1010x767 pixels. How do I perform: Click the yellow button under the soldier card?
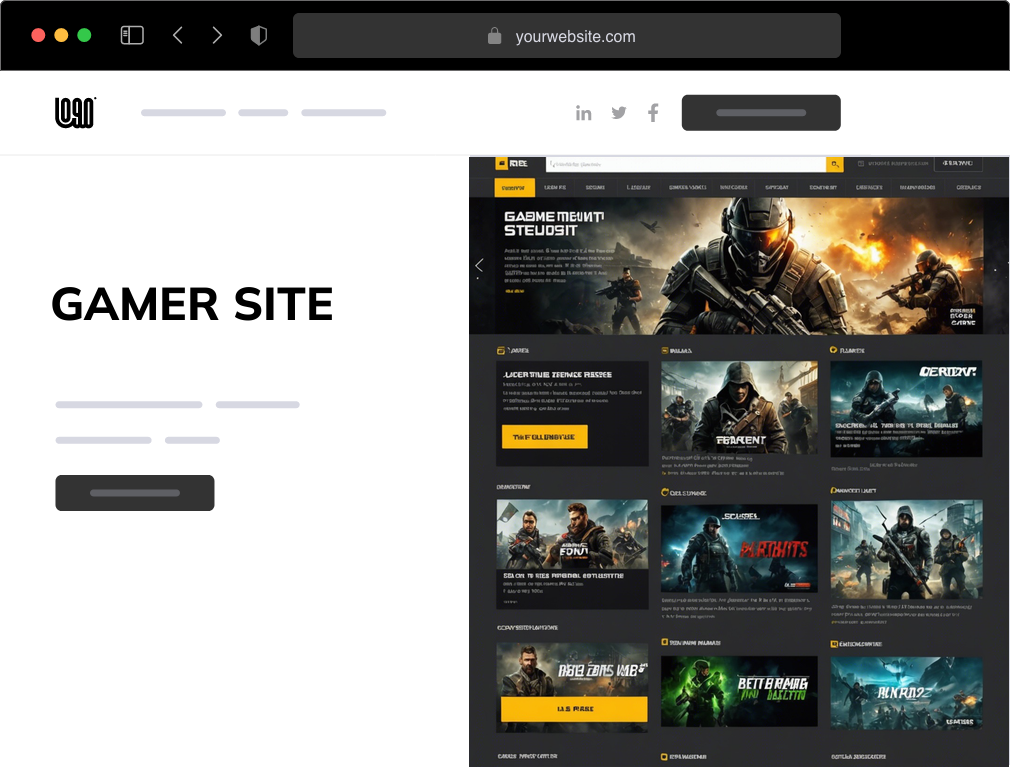click(x=572, y=709)
